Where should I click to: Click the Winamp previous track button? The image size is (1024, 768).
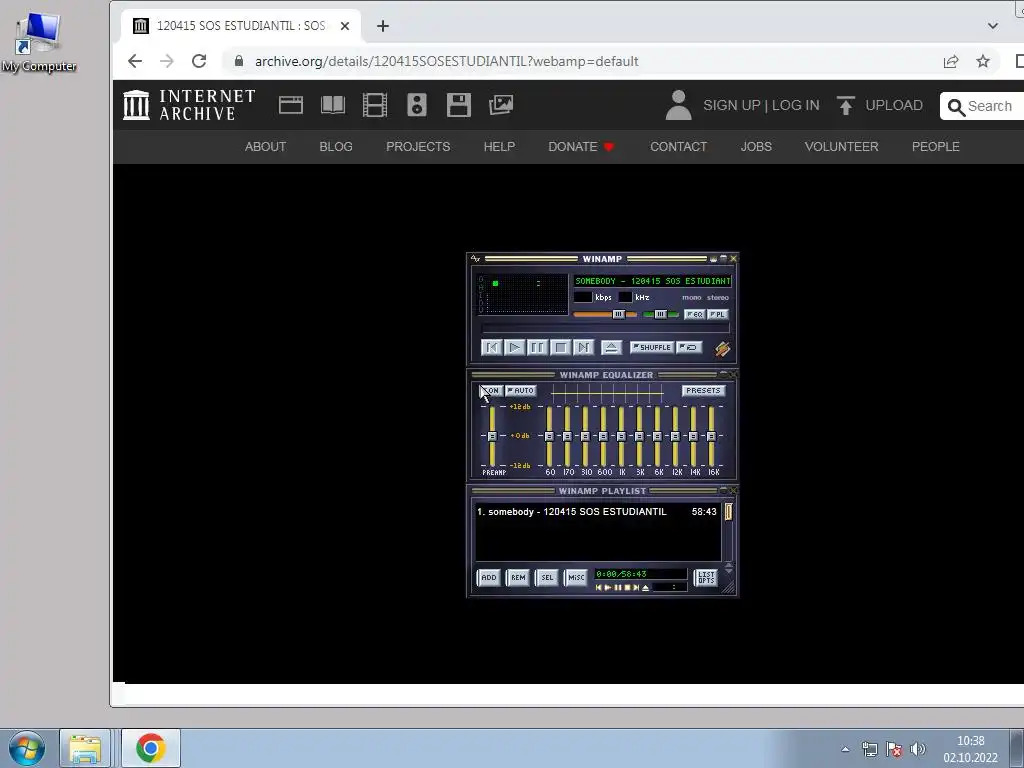(492, 347)
